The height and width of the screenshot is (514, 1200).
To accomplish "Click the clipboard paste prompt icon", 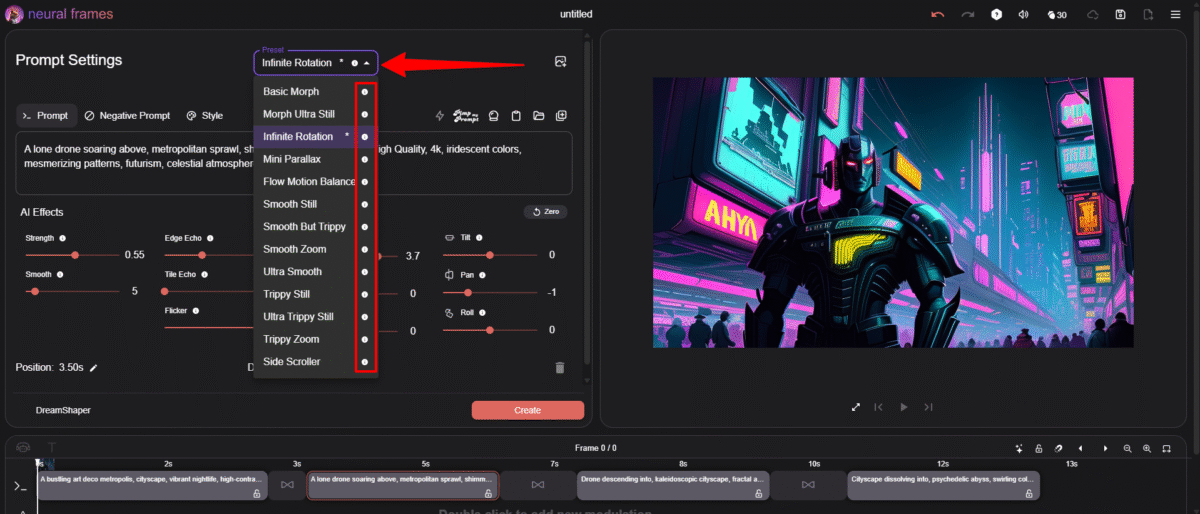I will pos(516,116).
